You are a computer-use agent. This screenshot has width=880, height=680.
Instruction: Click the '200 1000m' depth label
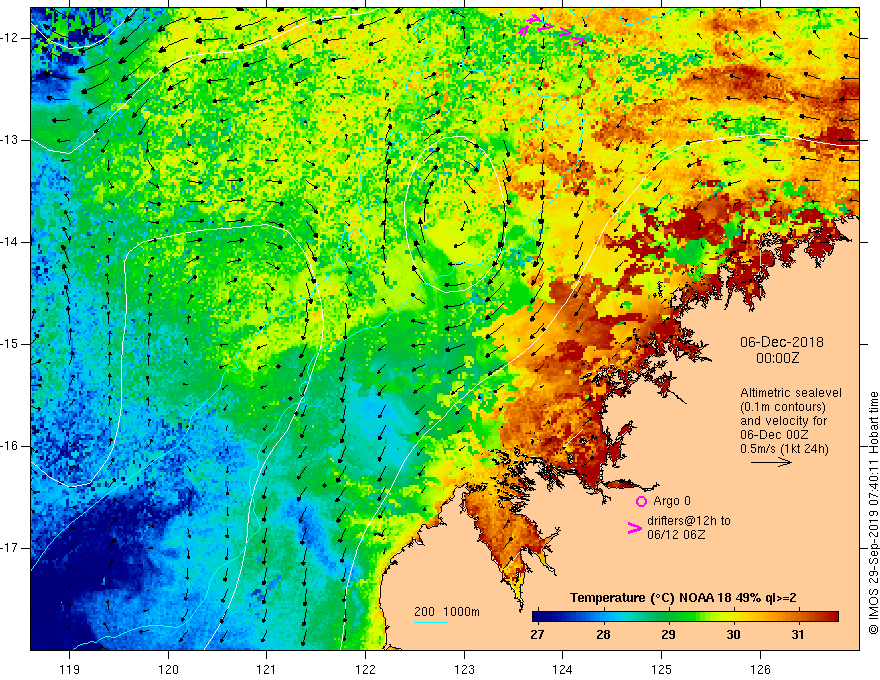pos(447,612)
